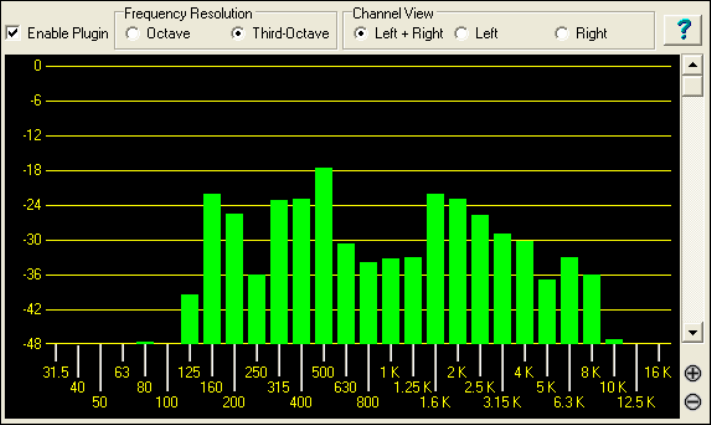Click the 31.5 frequency label
The height and width of the screenshot is (425, 711).
click(x=55, y=372)
